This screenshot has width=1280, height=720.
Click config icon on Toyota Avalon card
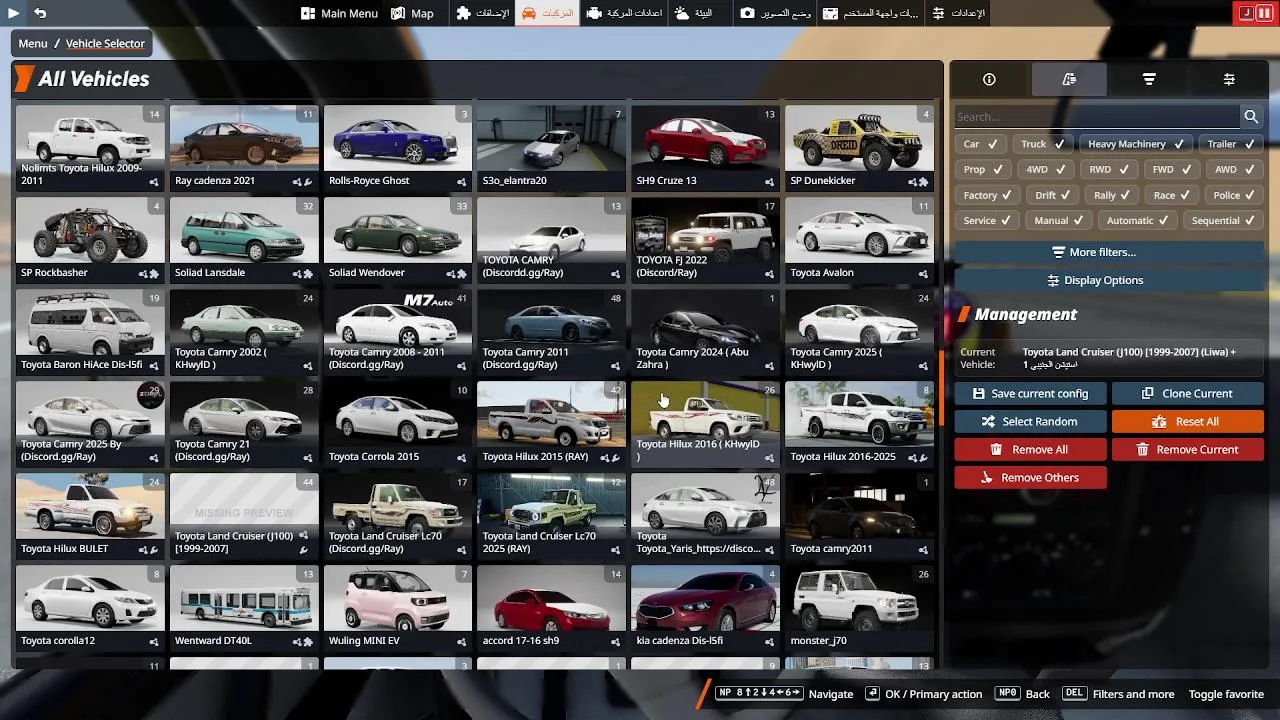923,274
